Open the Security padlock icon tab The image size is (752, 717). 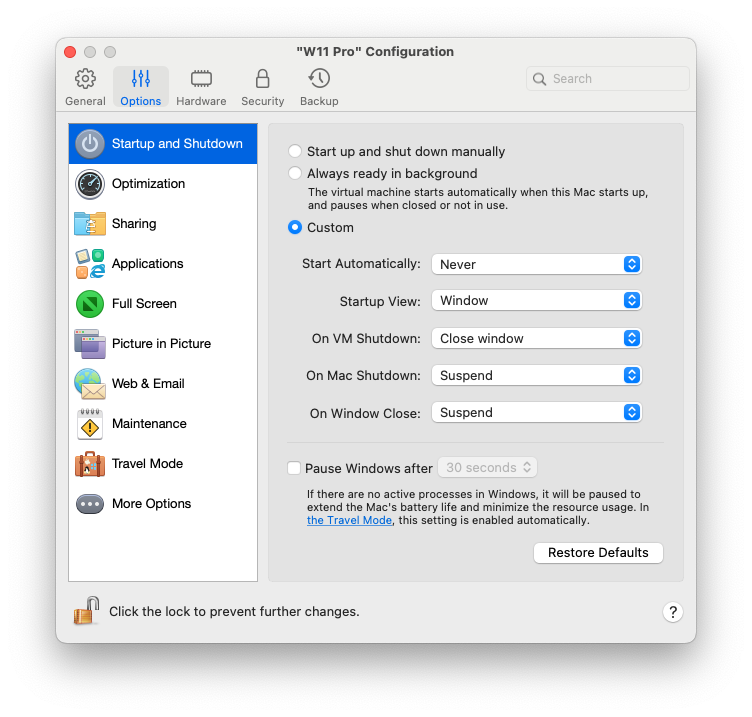click(x=262, y=79)
